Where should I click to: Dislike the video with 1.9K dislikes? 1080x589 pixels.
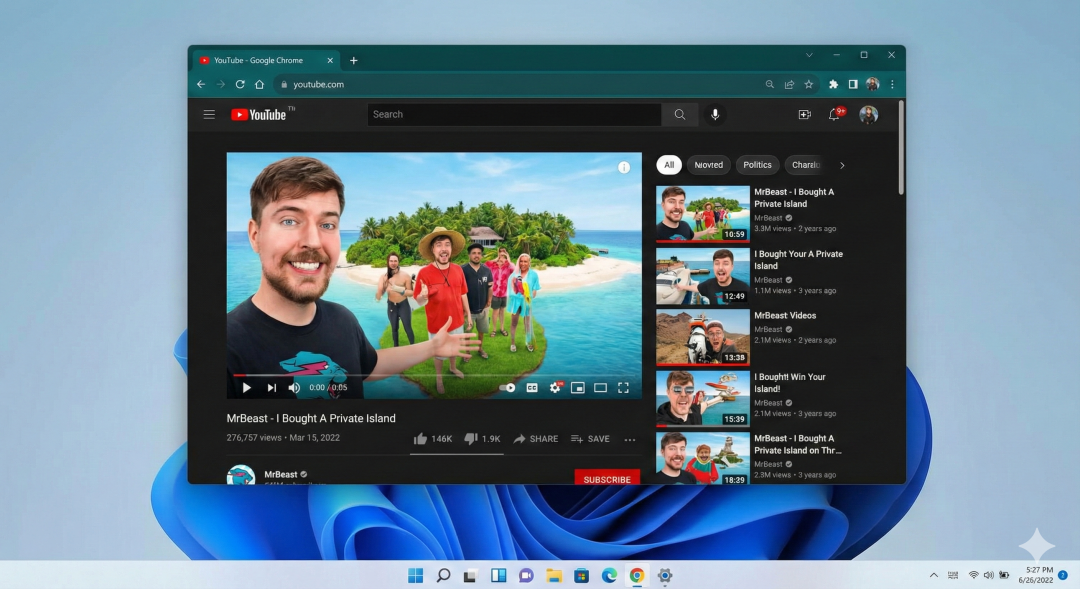click(x=482, y=439)
